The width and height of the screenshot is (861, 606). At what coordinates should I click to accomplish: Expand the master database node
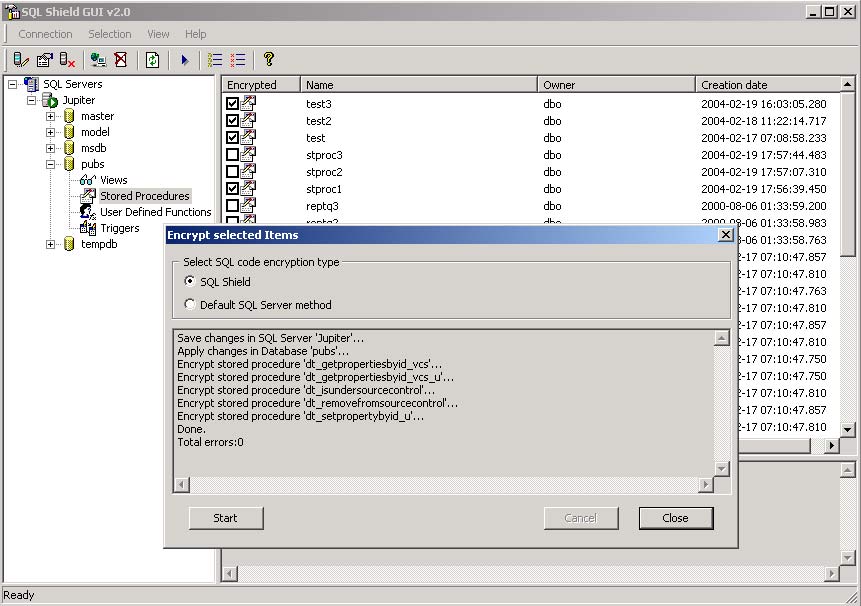point(51,116)
